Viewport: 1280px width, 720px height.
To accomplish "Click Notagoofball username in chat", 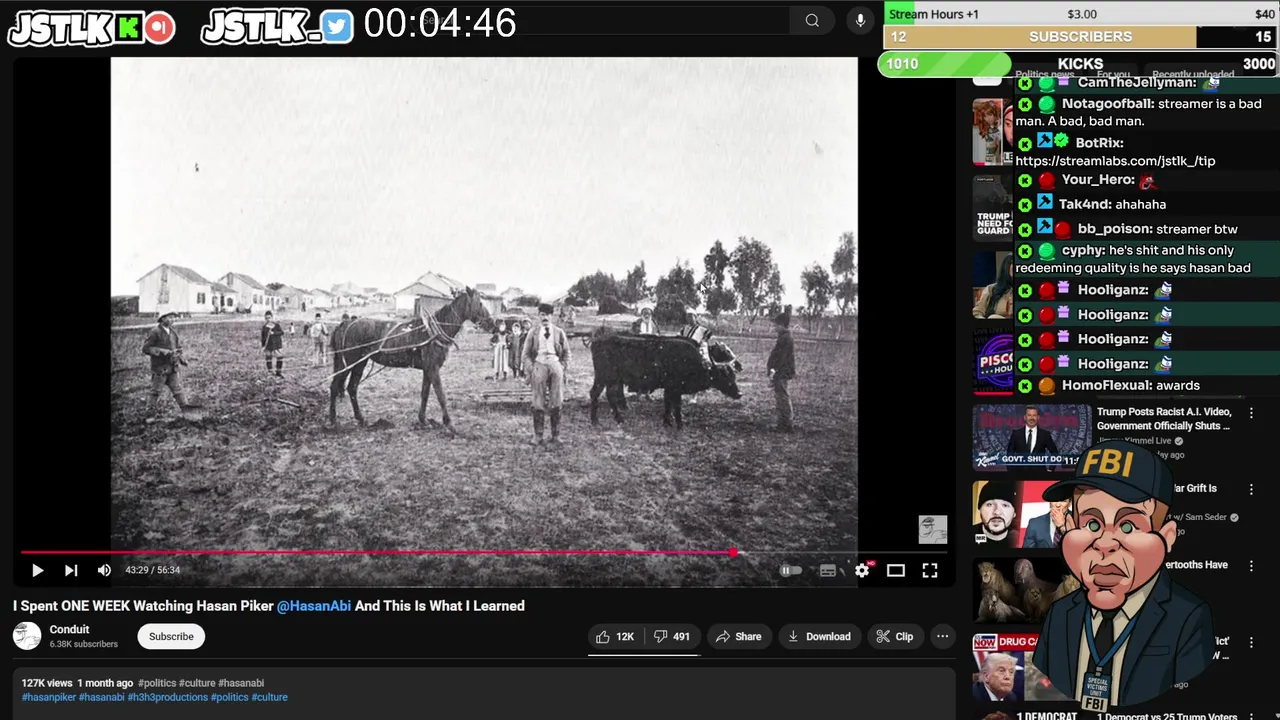I will pyautogui.click(x=1108, y=103).
